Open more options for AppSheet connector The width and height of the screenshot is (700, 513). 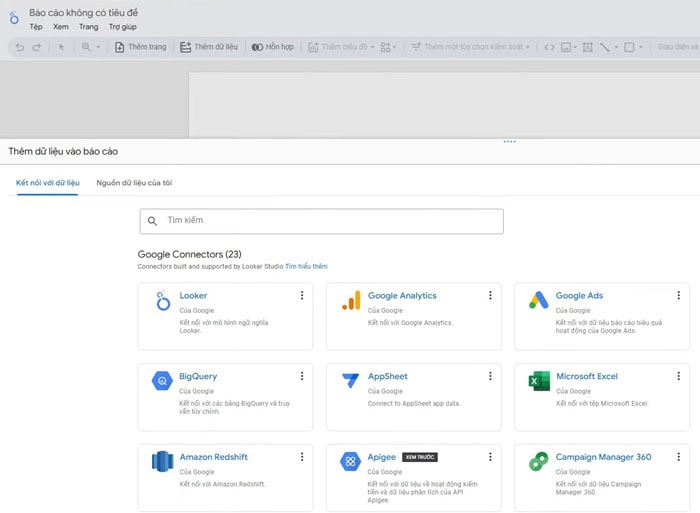[490, 376]
